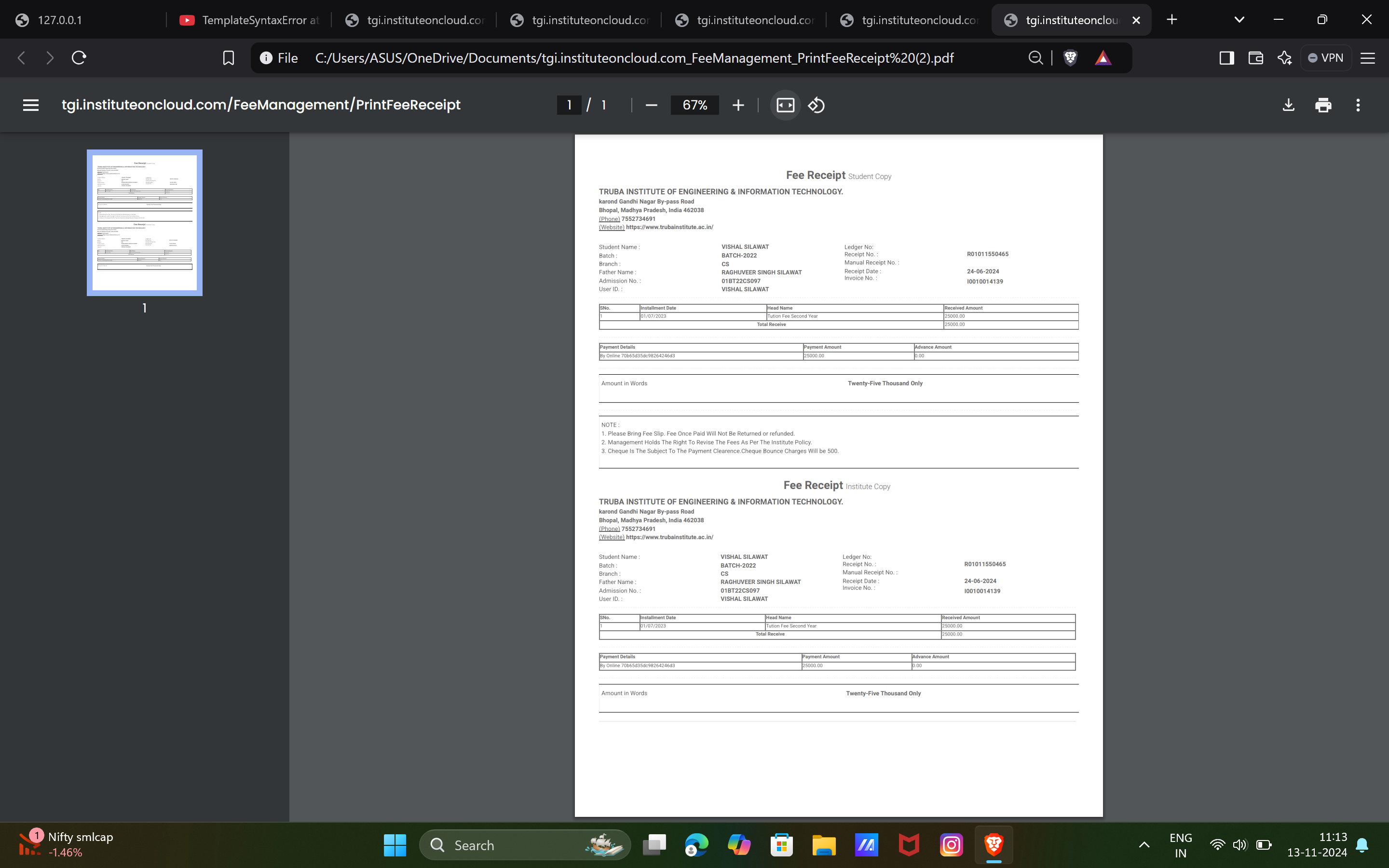Click the zoom percentage field showing 67%

tap(694, 105)
